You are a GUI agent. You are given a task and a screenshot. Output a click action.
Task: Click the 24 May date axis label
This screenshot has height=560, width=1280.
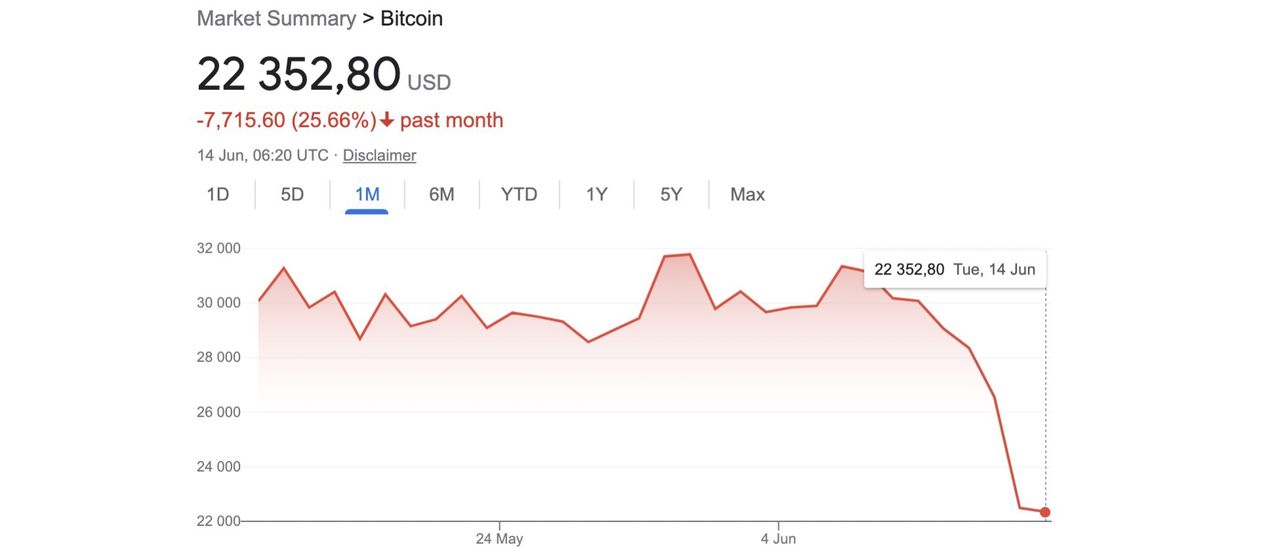tap(499, 539)
